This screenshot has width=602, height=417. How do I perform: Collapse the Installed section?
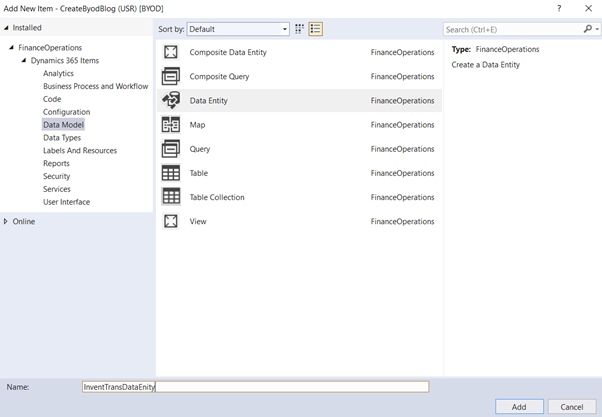coord(6,28)
